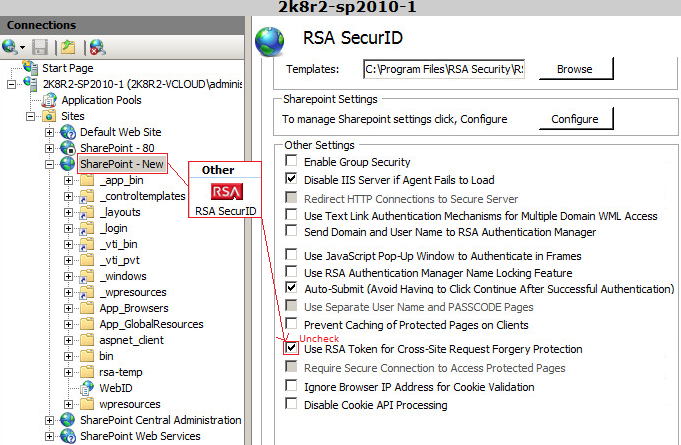Image resolution: width=681 pixels, height=445 pixels.
Task: Expand the _layouts folder node
Action: coord(68,212)
